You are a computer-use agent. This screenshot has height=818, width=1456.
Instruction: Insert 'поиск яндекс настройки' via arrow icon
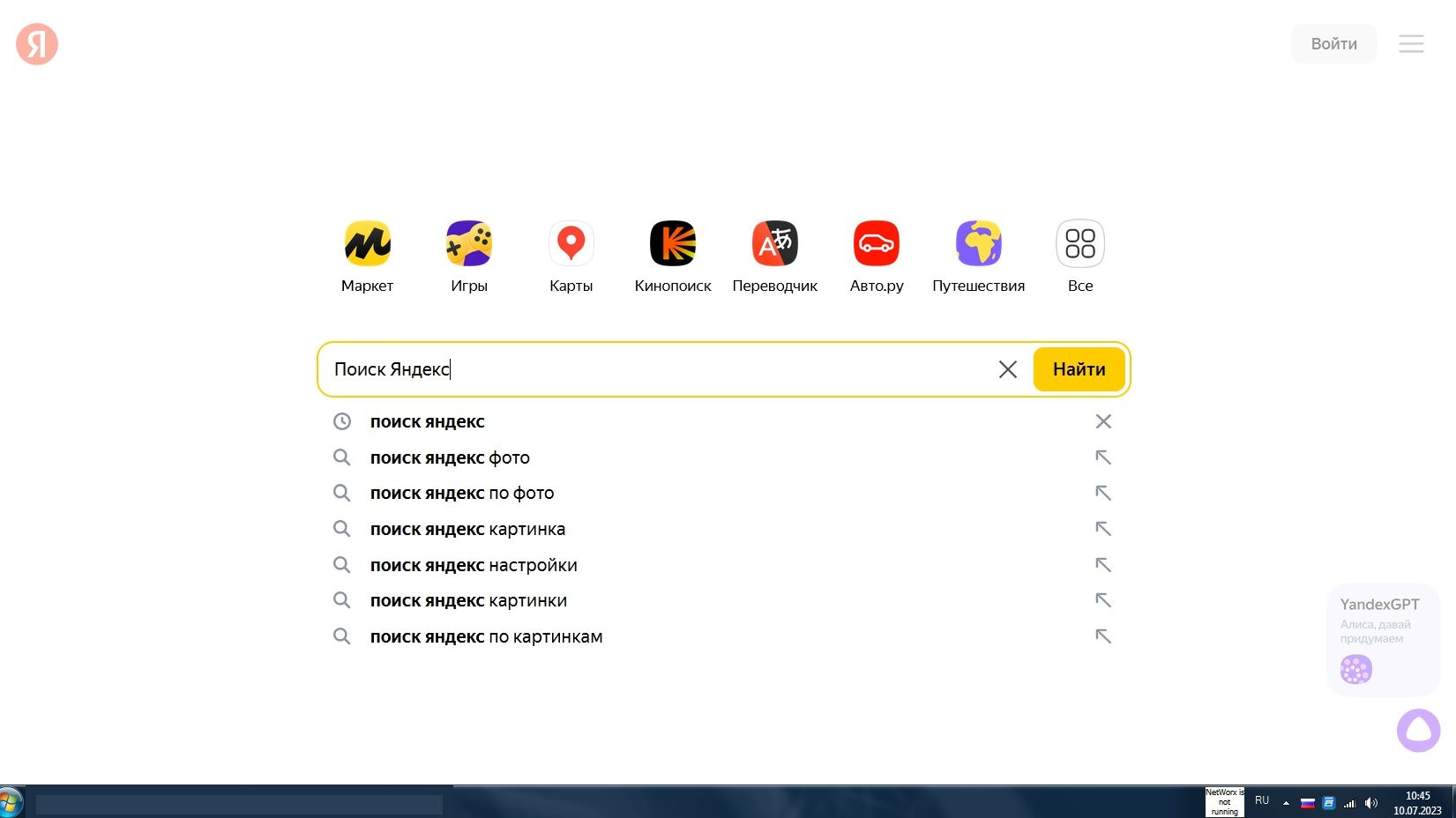[1103, 565]
